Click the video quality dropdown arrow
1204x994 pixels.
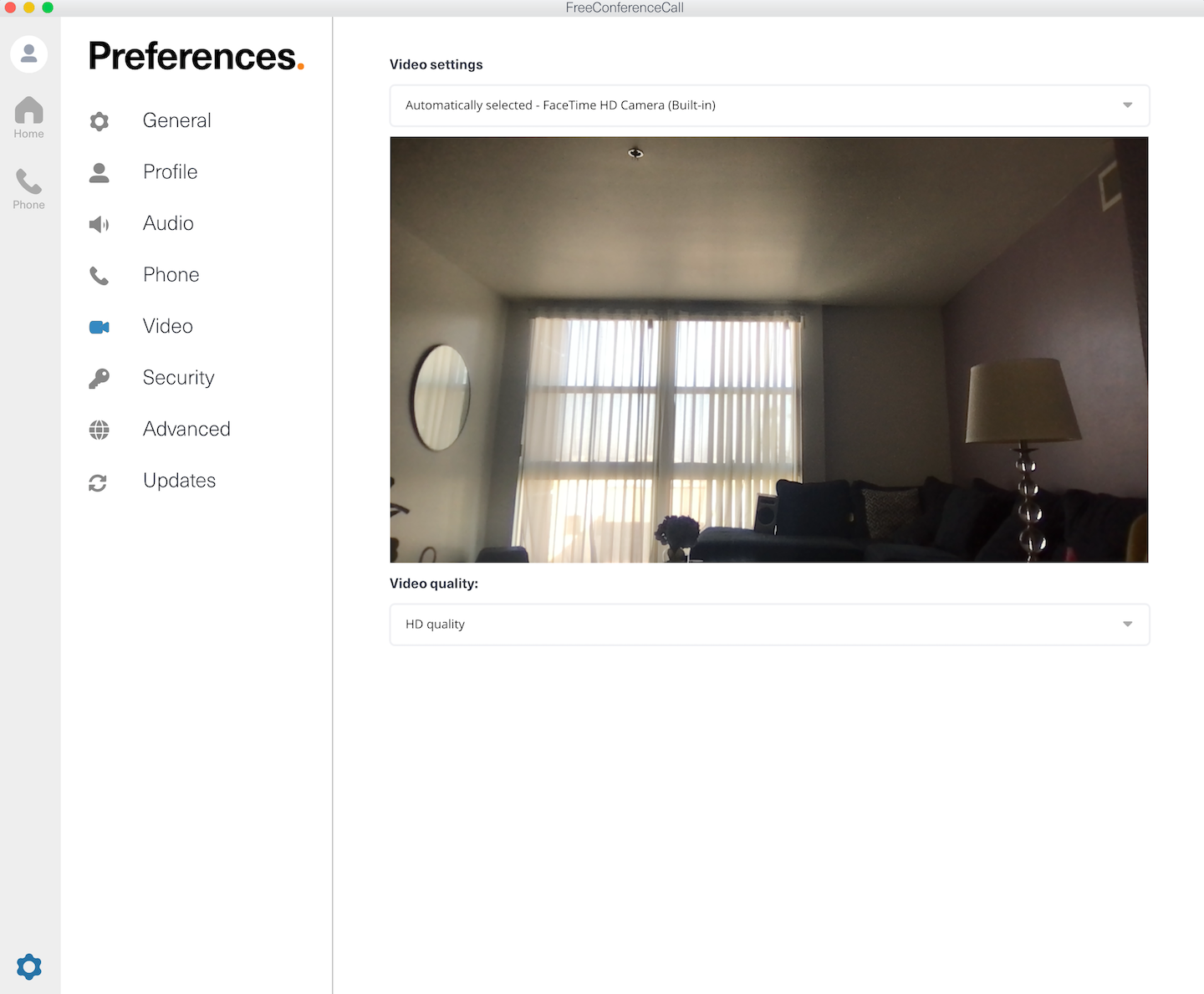1127,624
